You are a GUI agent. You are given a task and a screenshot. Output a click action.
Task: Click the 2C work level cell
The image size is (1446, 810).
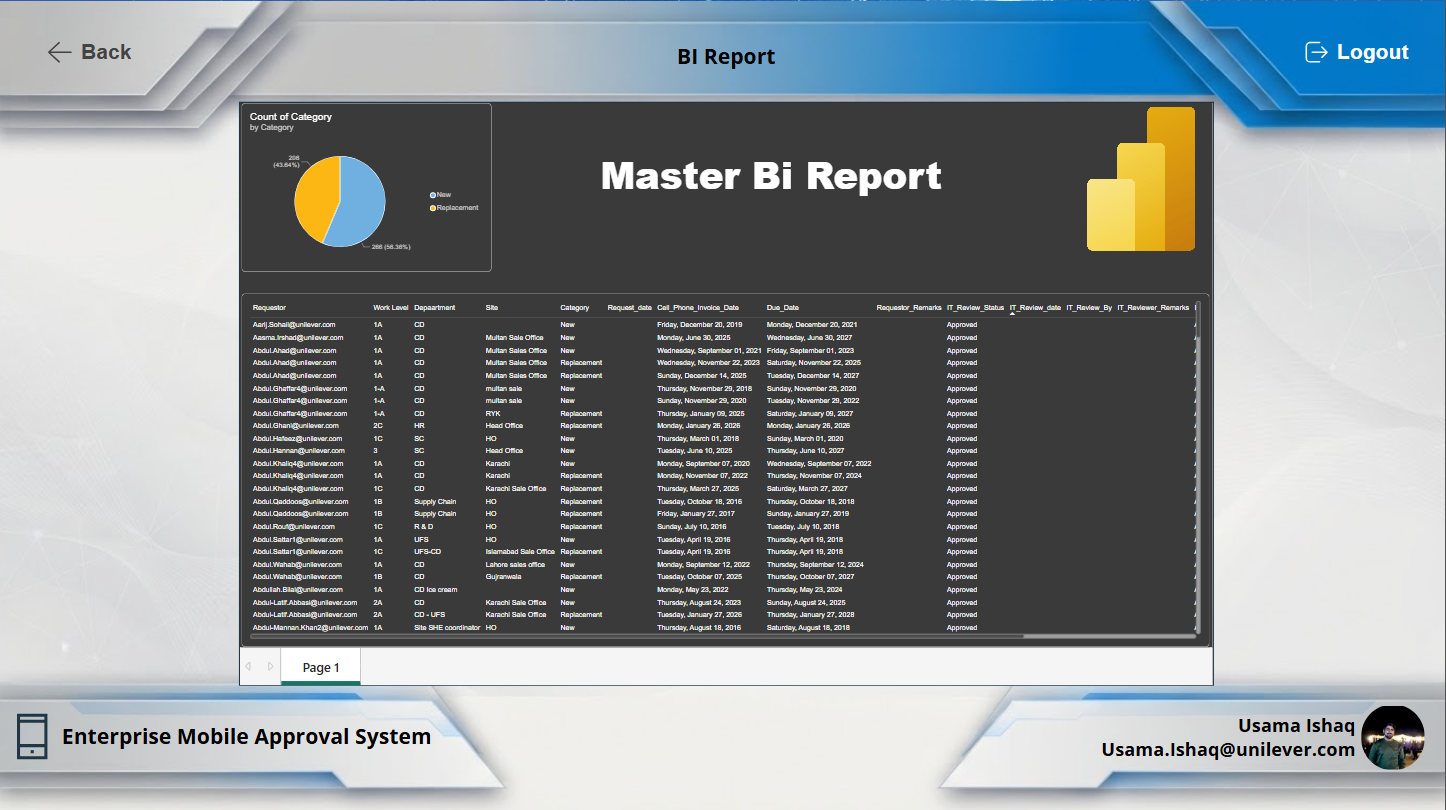[x=378, y=426]
